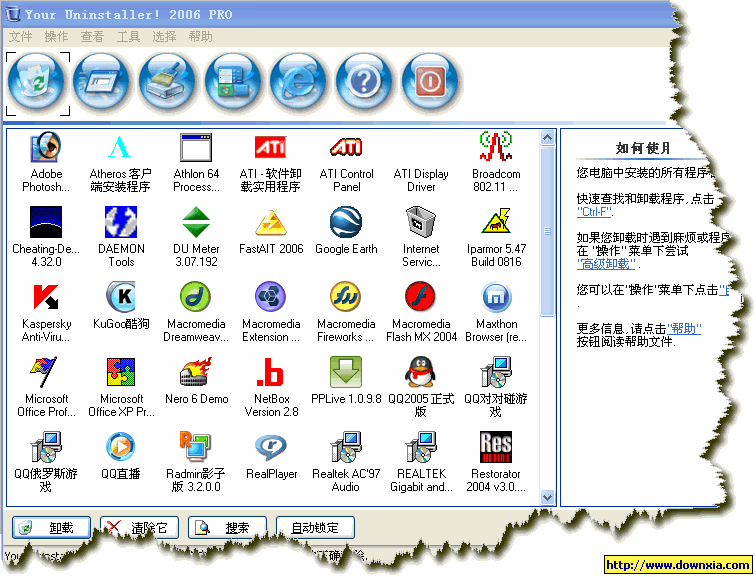Open the Internet Explorer trace eraser icon
Image resolution: width=756 pixels, height=577 pixels.
point(298,83)
